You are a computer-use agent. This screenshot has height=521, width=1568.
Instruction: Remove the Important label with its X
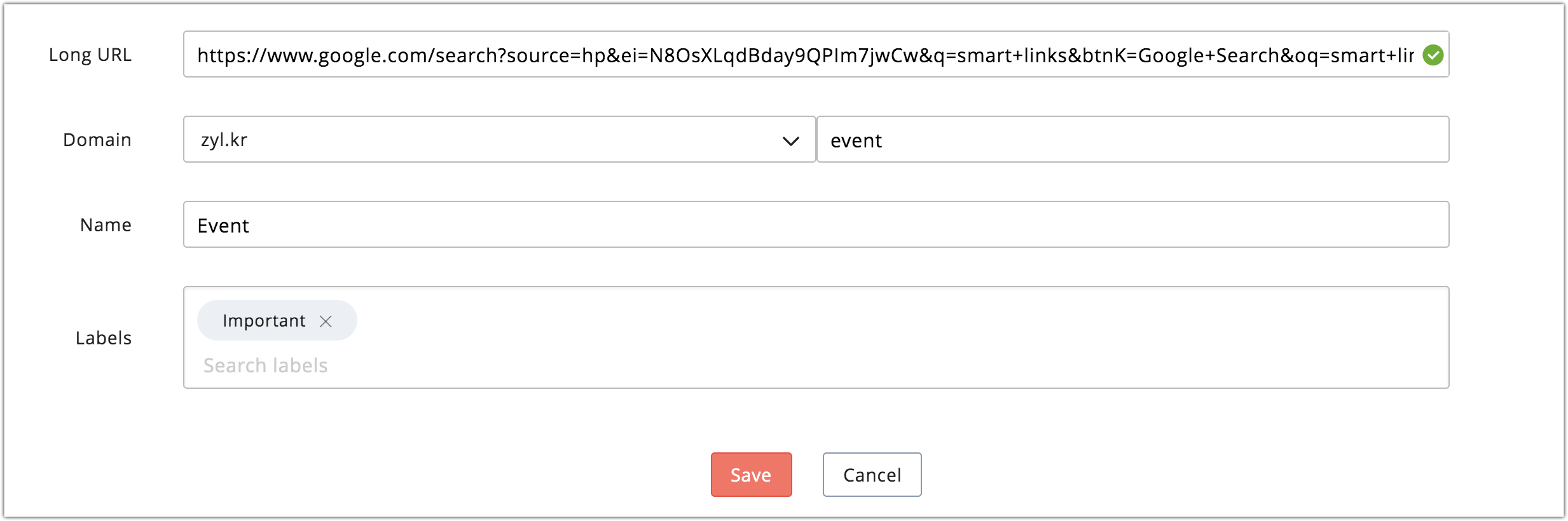click(326, 321)
